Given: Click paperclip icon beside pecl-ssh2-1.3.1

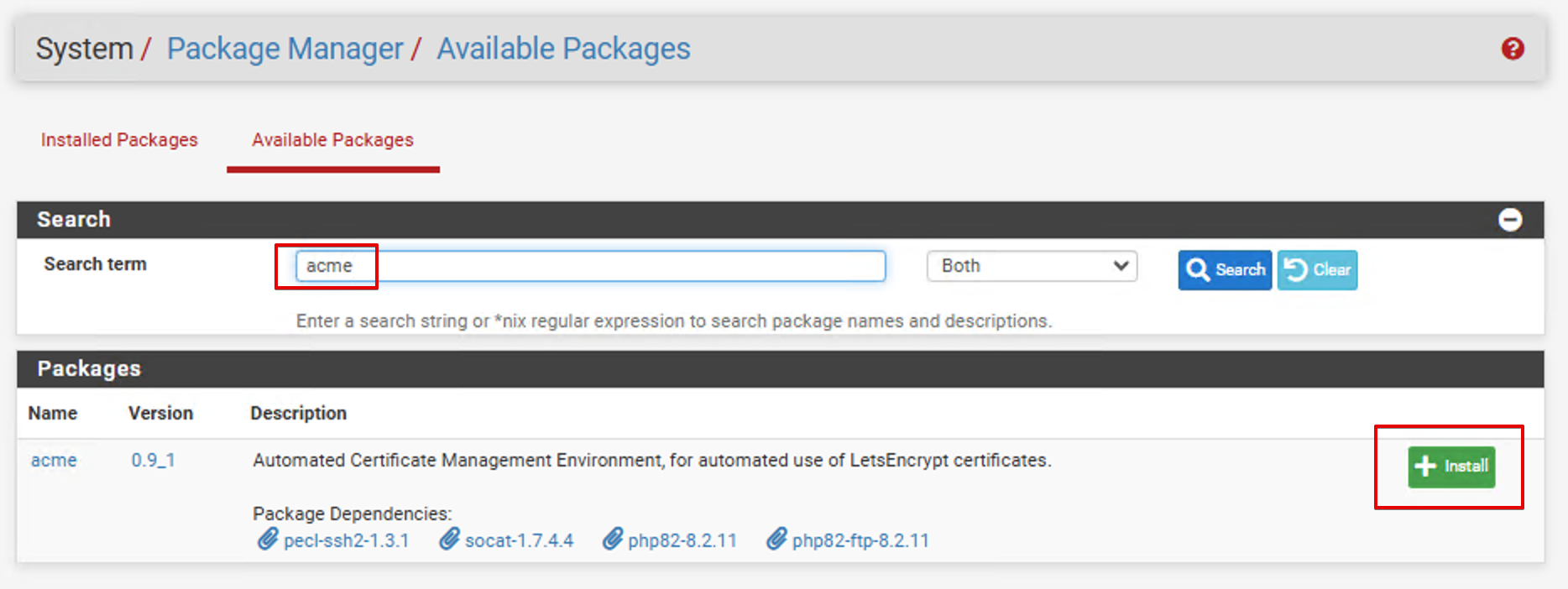Looking at the screenshot, I should [267, 539].
